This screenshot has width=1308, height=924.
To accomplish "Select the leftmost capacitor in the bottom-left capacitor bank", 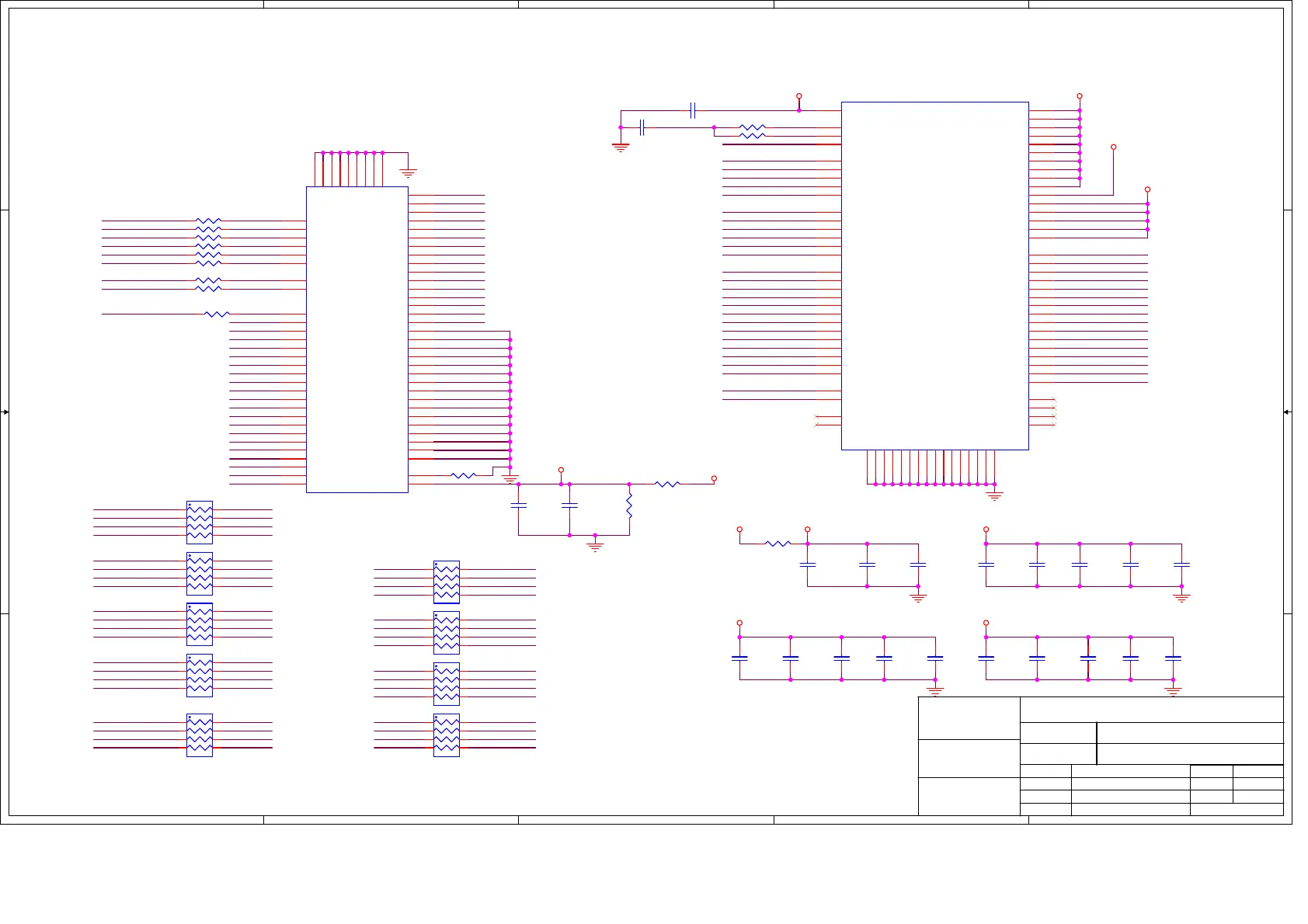I will tap(739, 658).
